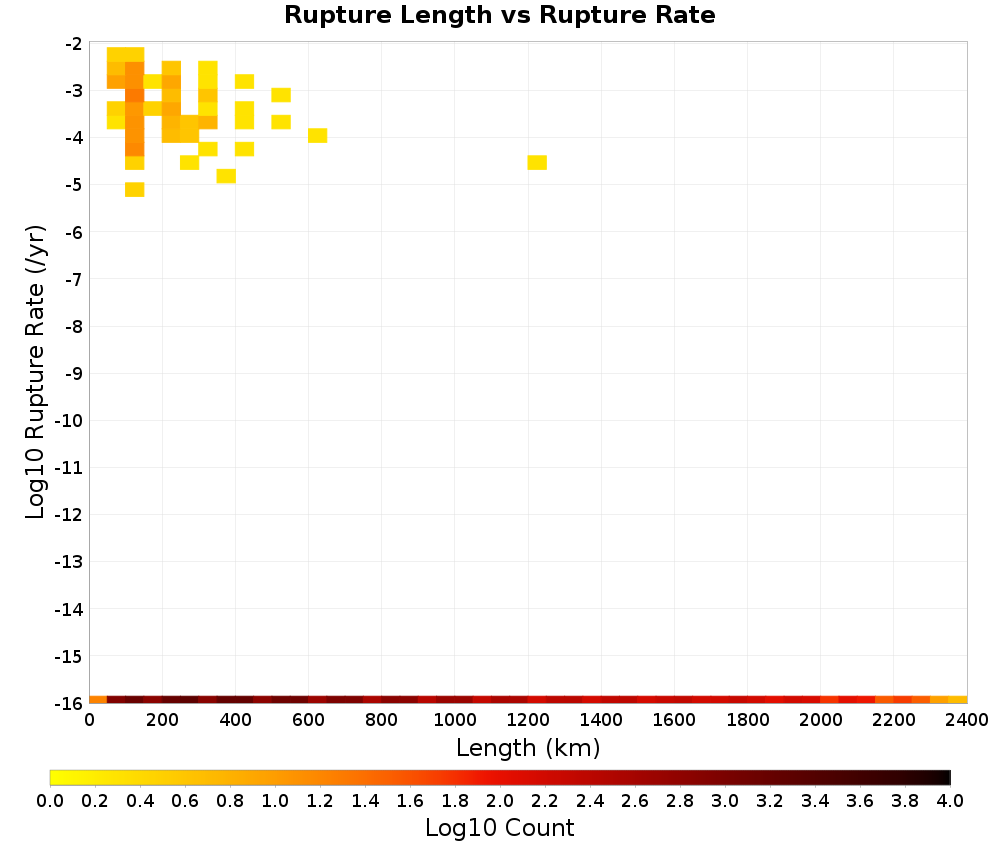Click the "Log10 Rupture Rate (/yr)" y-axis label
This screenshot has height=850, width=1000.
tap(35, 372)
